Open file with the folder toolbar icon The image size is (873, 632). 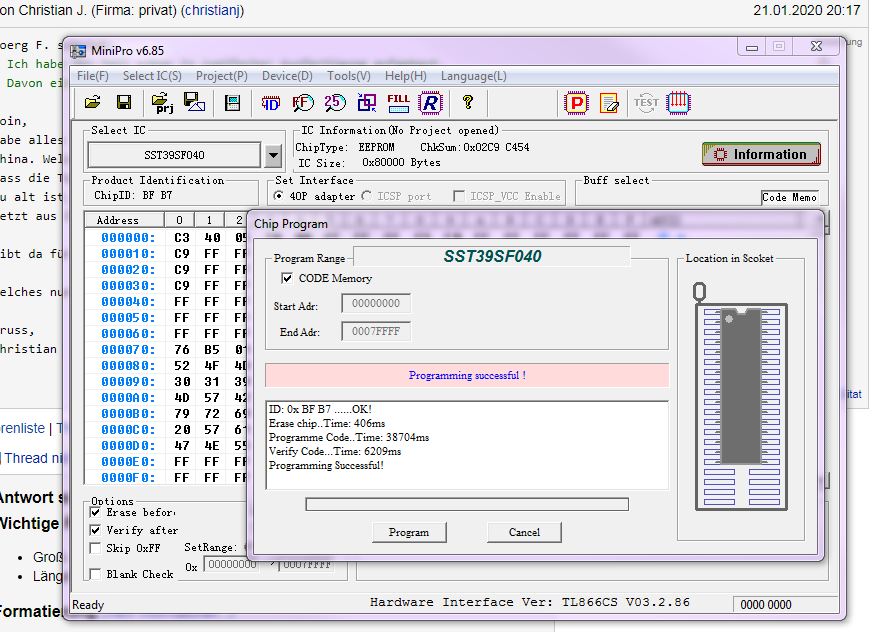tap(92, 102)
